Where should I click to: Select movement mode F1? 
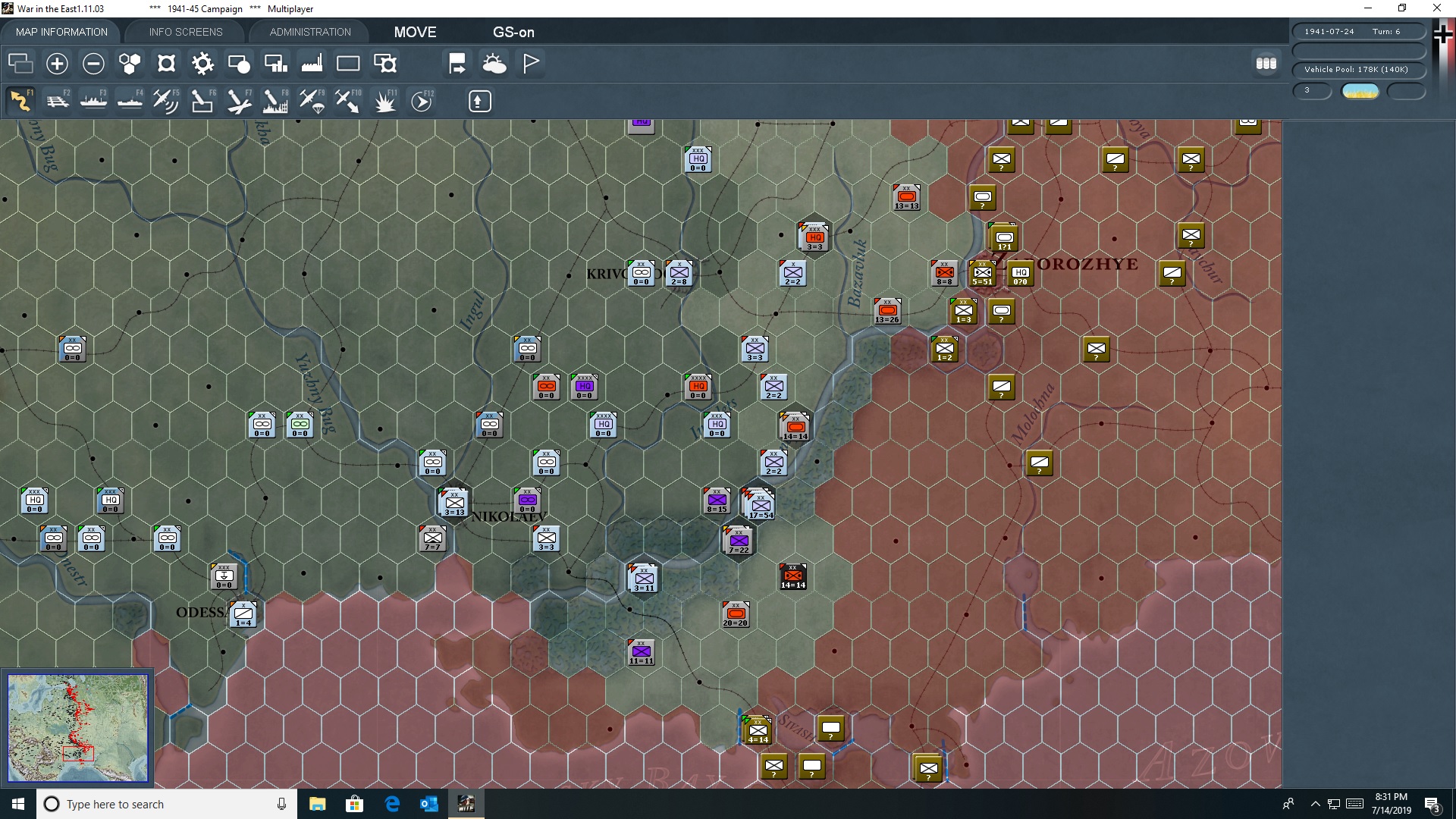pos(19,100)
